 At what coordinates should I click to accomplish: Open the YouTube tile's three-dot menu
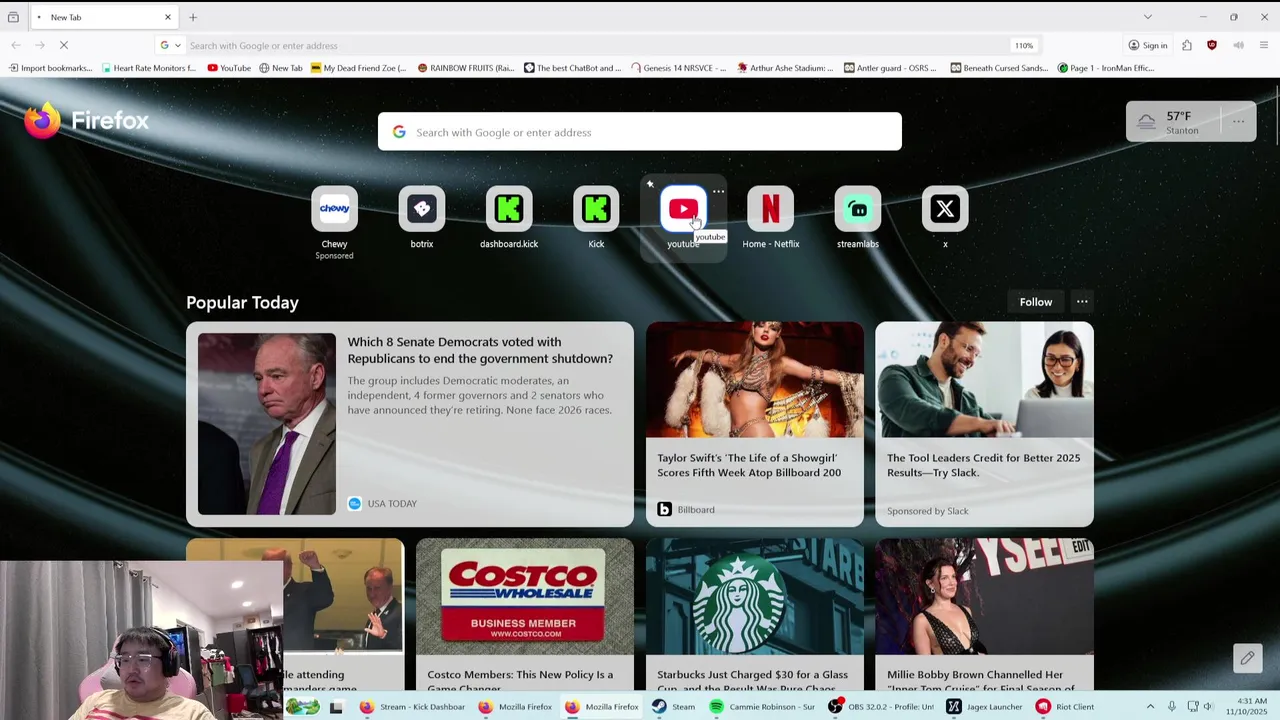pos(718,190)
